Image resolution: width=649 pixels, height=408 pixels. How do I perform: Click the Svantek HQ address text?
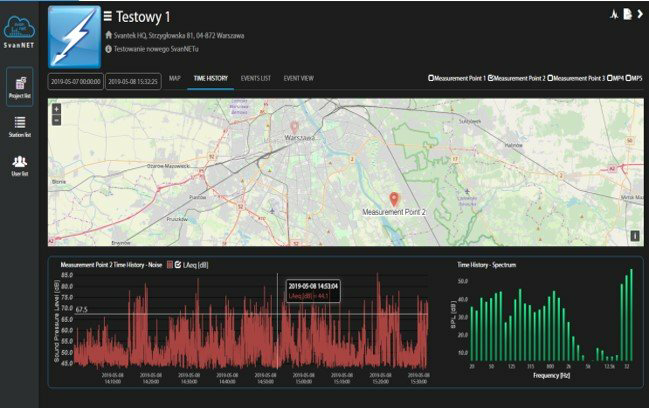click(x=179, y=36)
